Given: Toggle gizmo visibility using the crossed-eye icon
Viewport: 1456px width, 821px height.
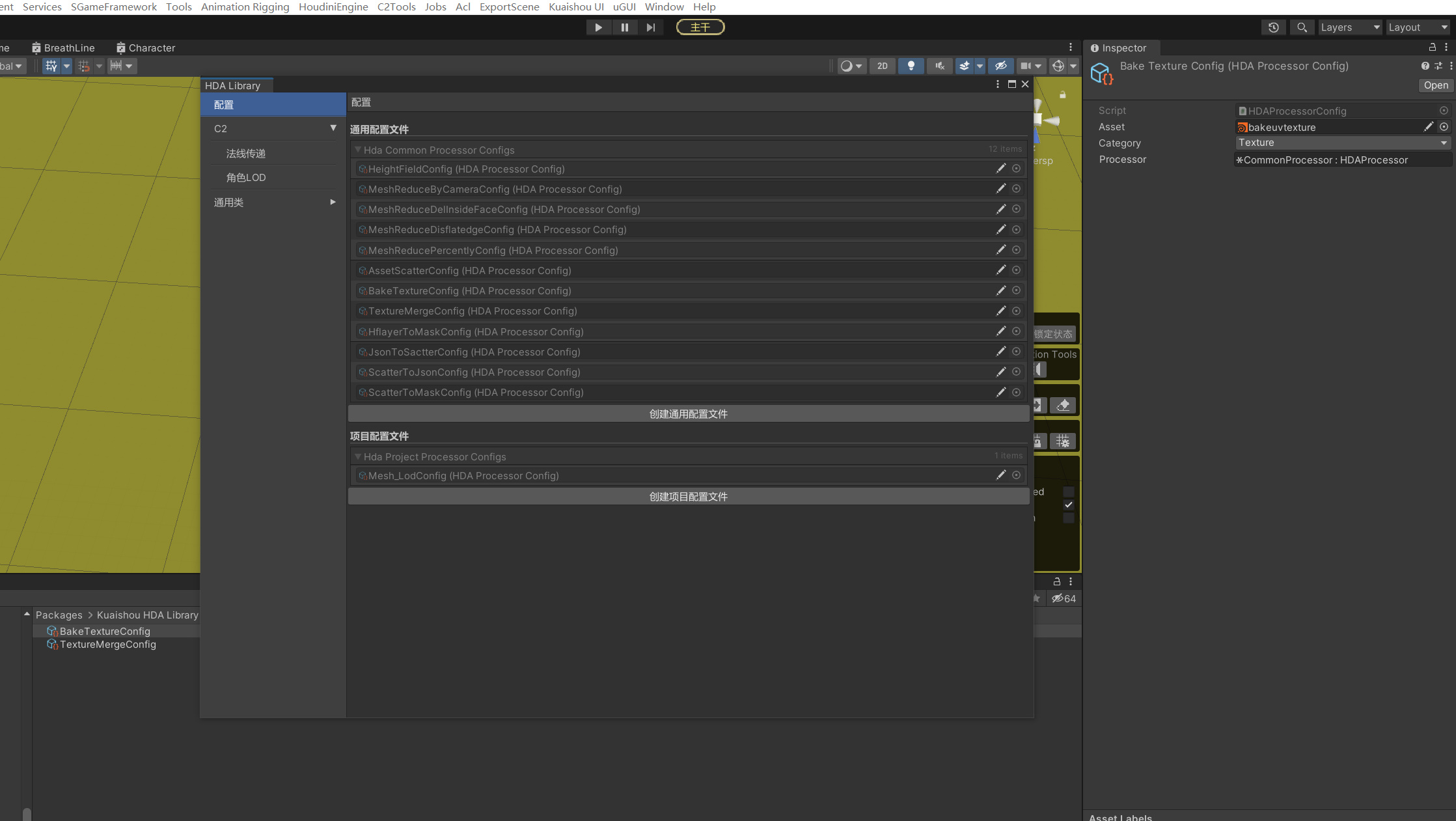Looking at the screenshot, I should pos(1001,66).
